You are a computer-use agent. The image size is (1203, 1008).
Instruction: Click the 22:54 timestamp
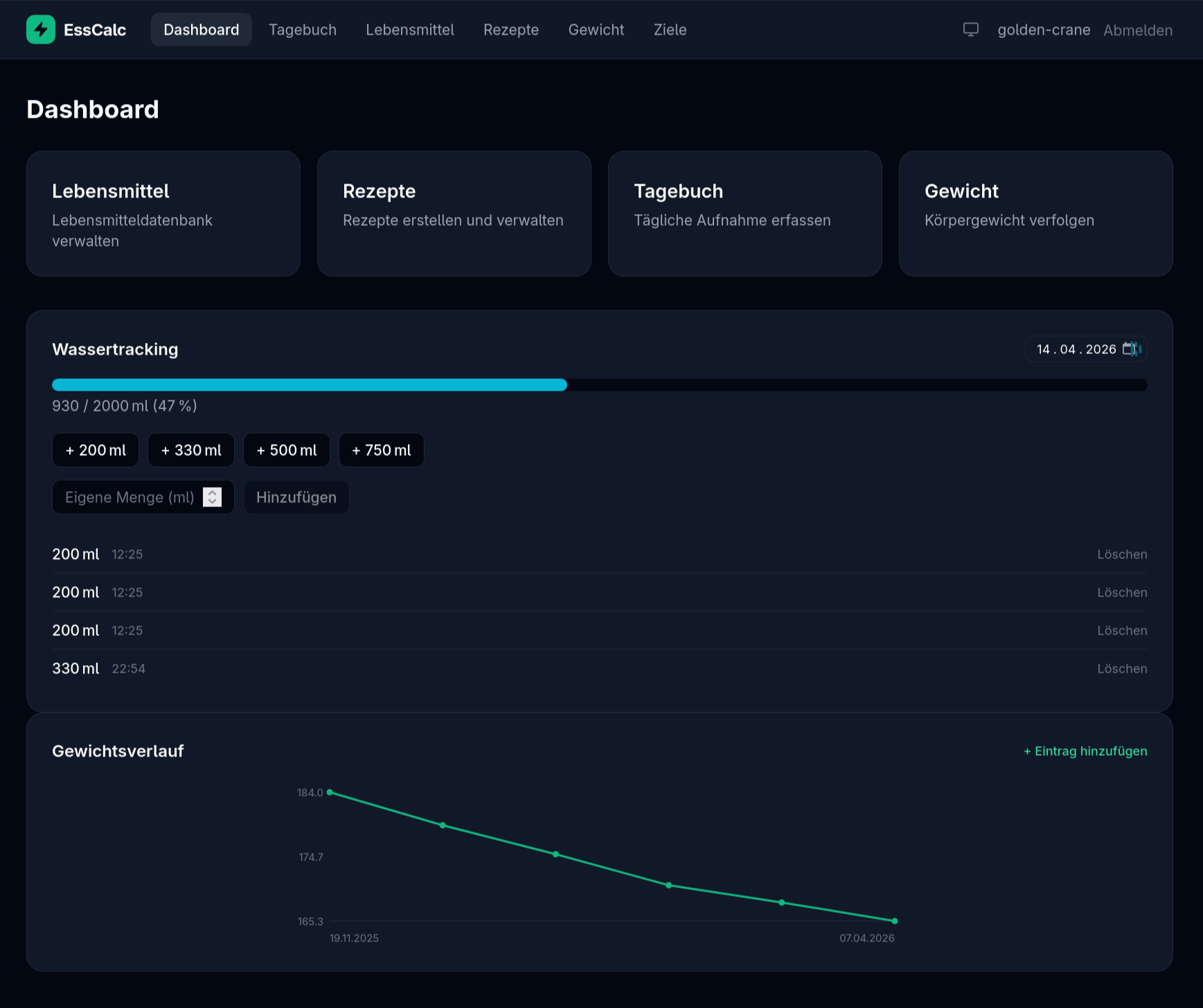click(x=129, y=669)
